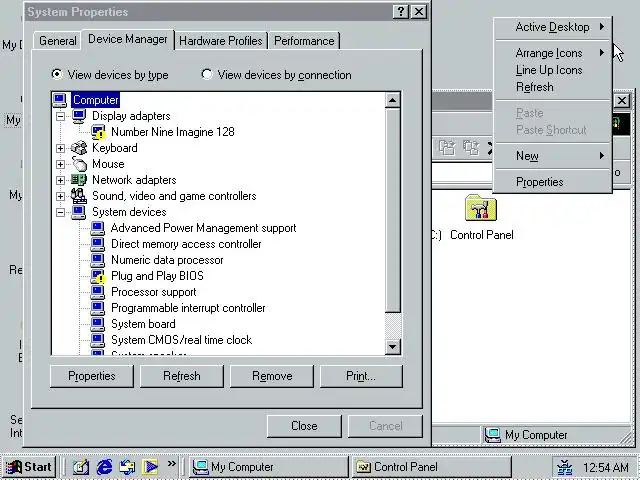Click the Outlook Express quick launch icon
Image resolution: width=640 pixels, height=480 pixels.
(x=127, y=467)
